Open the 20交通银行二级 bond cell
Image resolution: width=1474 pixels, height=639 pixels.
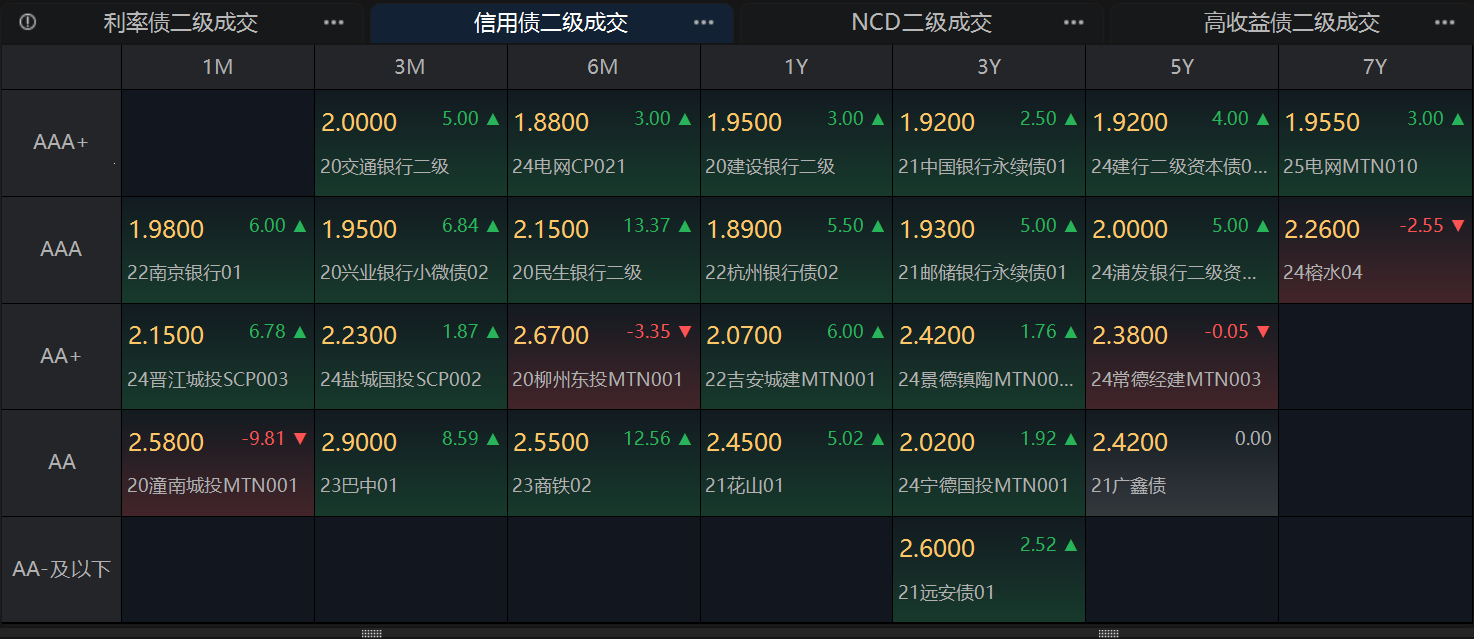tap(411, 143)
